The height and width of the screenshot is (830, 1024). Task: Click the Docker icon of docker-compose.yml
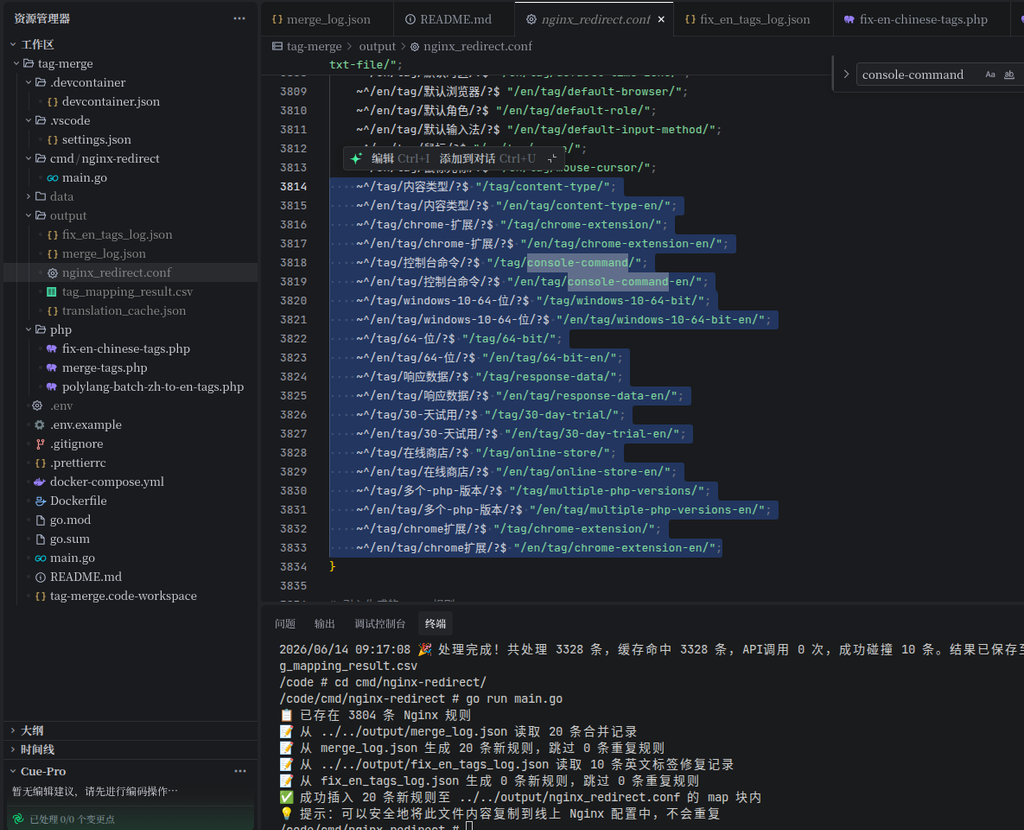(x=40, y=482)
